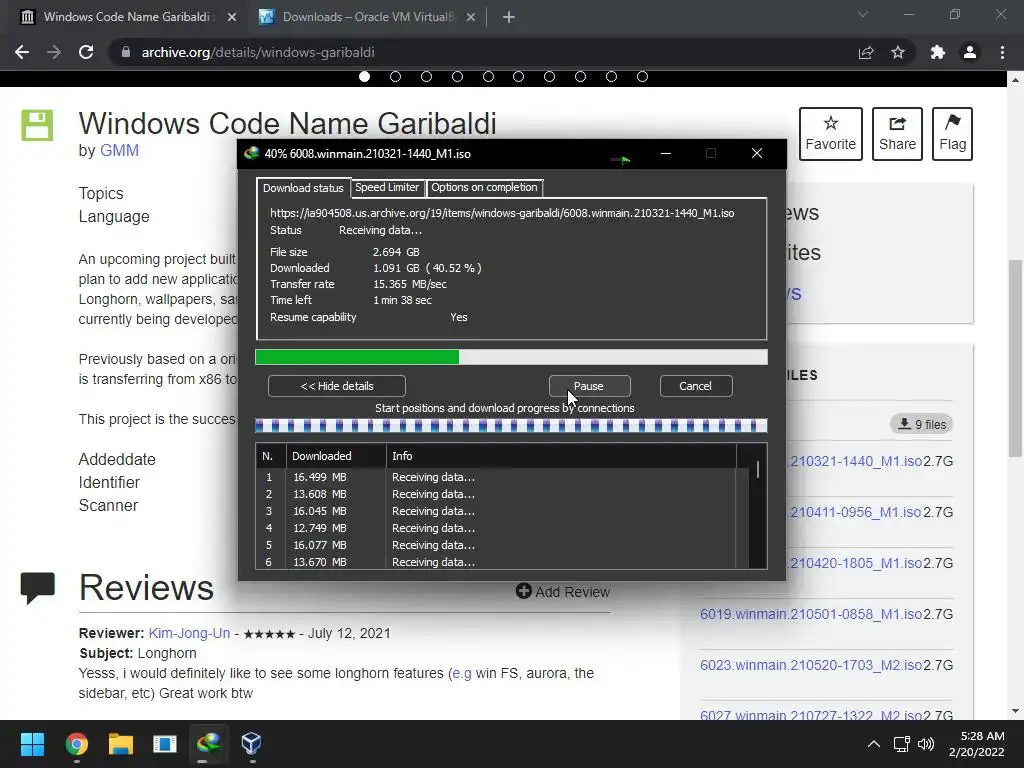Close the download dialog window
This screenshot has width=1024, height=768.
click(x=757, y=153)
